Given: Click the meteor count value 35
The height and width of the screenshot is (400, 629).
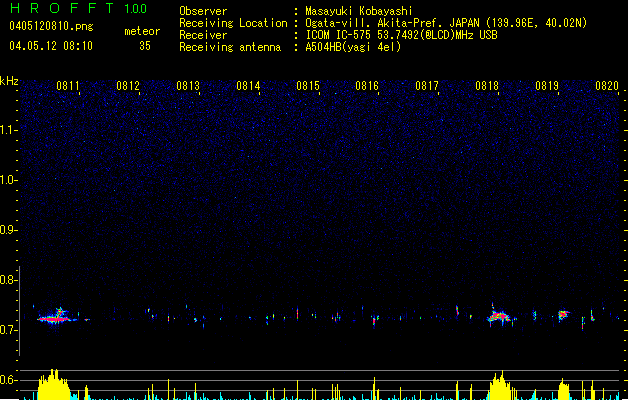Looking at the screenshot, I should 145,46.
